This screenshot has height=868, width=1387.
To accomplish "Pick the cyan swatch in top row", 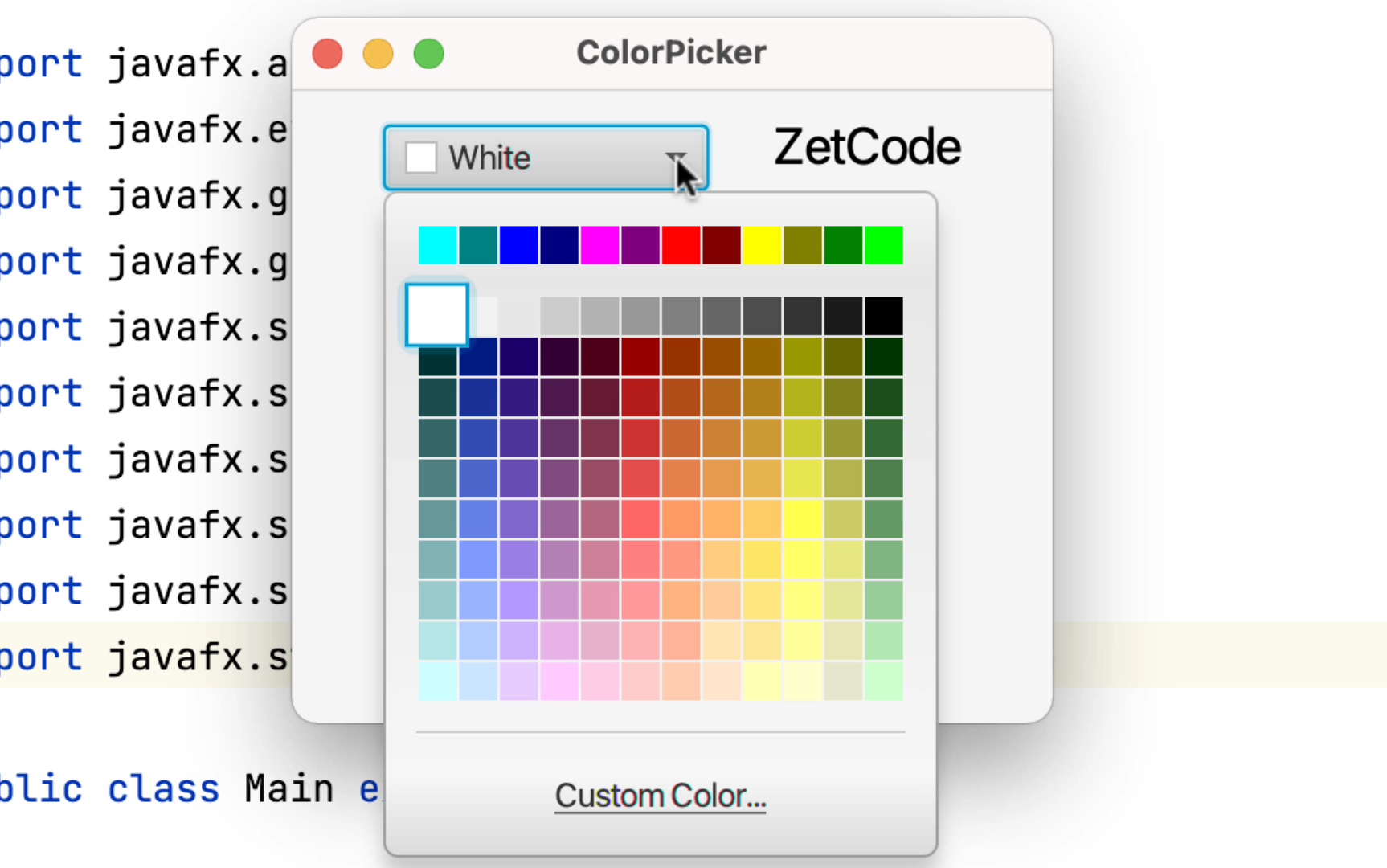I will 438,245.
